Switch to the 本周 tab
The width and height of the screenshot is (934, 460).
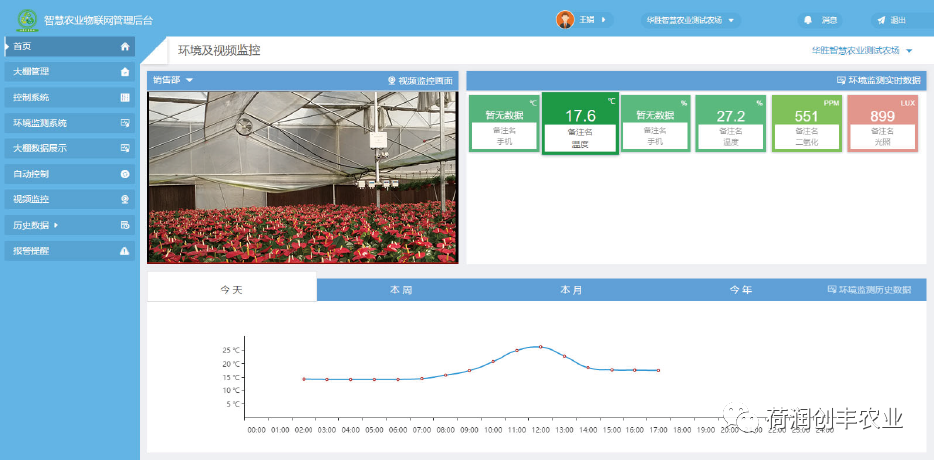pos(401,290)
